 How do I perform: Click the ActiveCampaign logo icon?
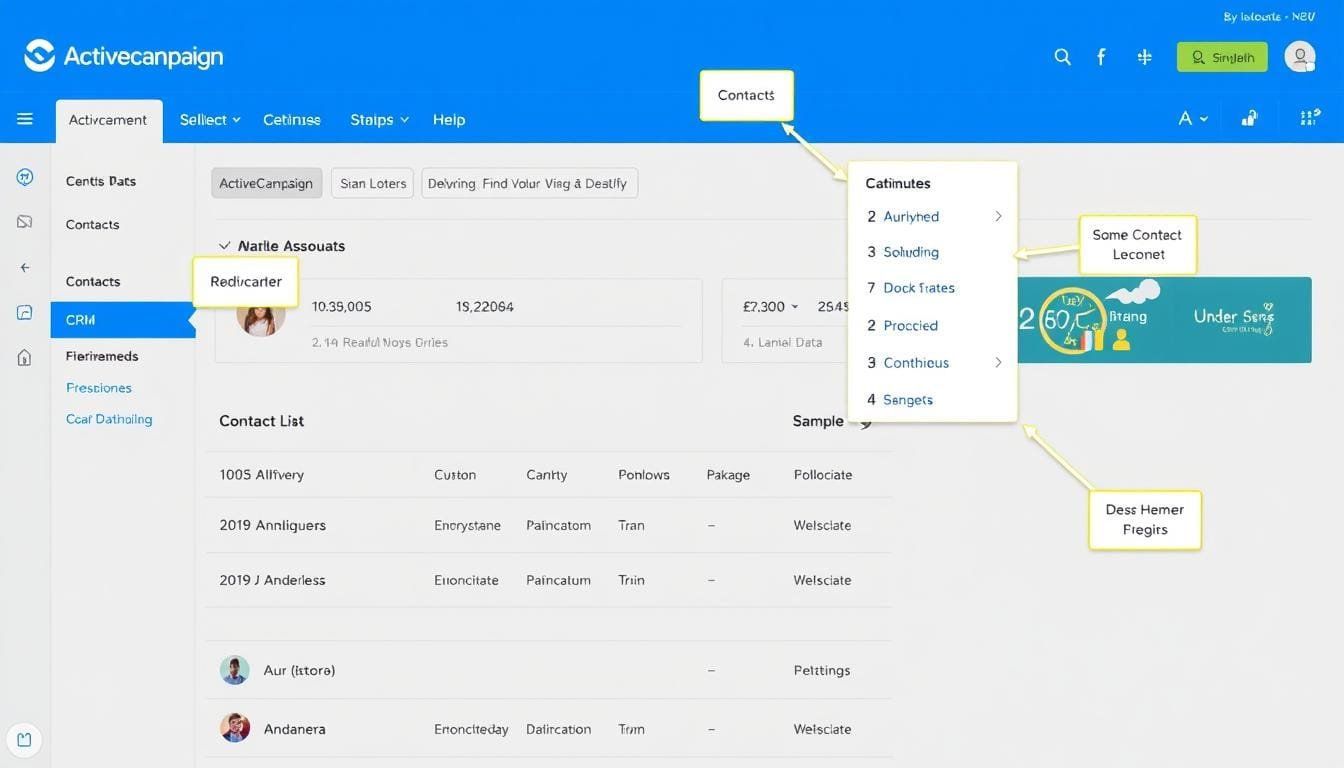tap(40, 56)
